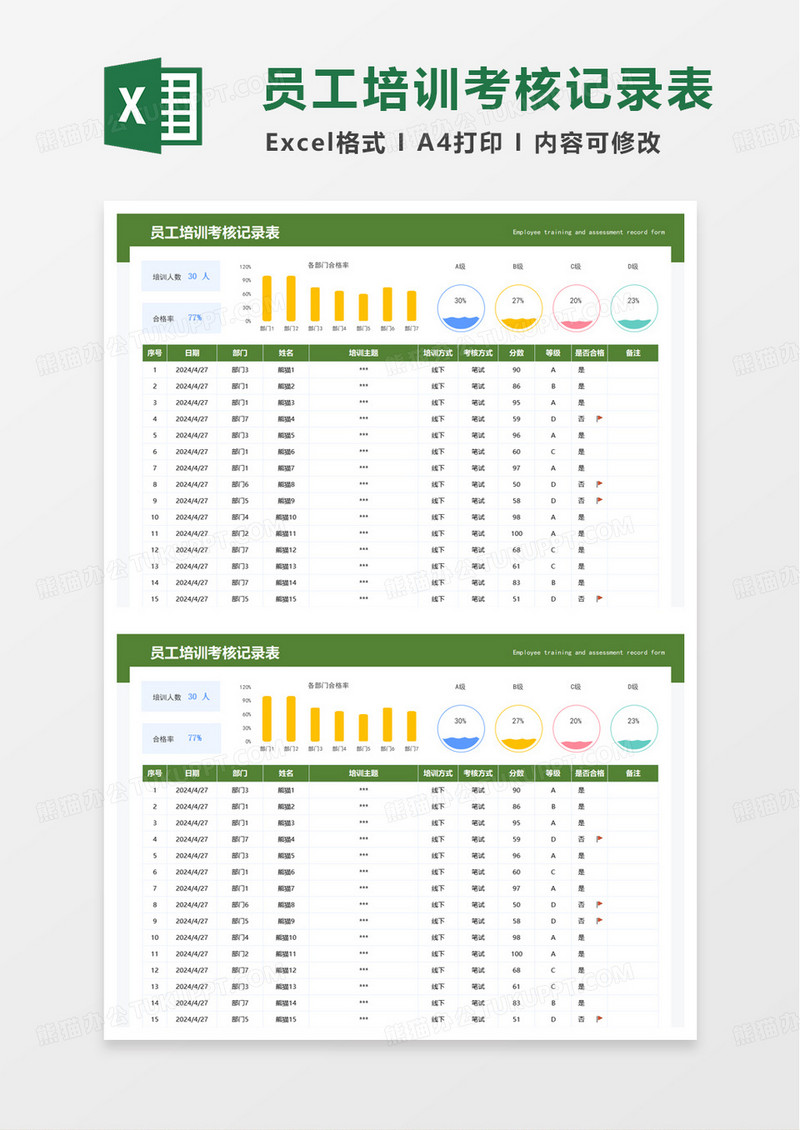This screenshot has width=800, height=1130.
Task: Click the red flag in lower sheet row 8
Action: 599,904
